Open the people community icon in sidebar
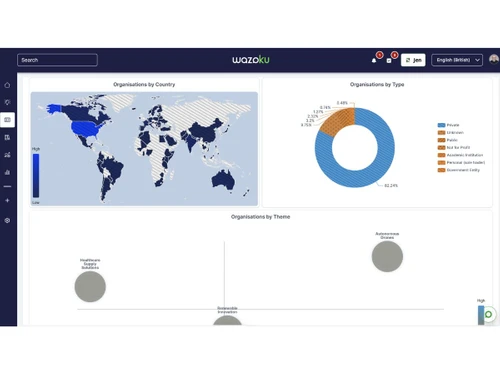The width and height of the screenshot is (500, 375). (7, 155)
